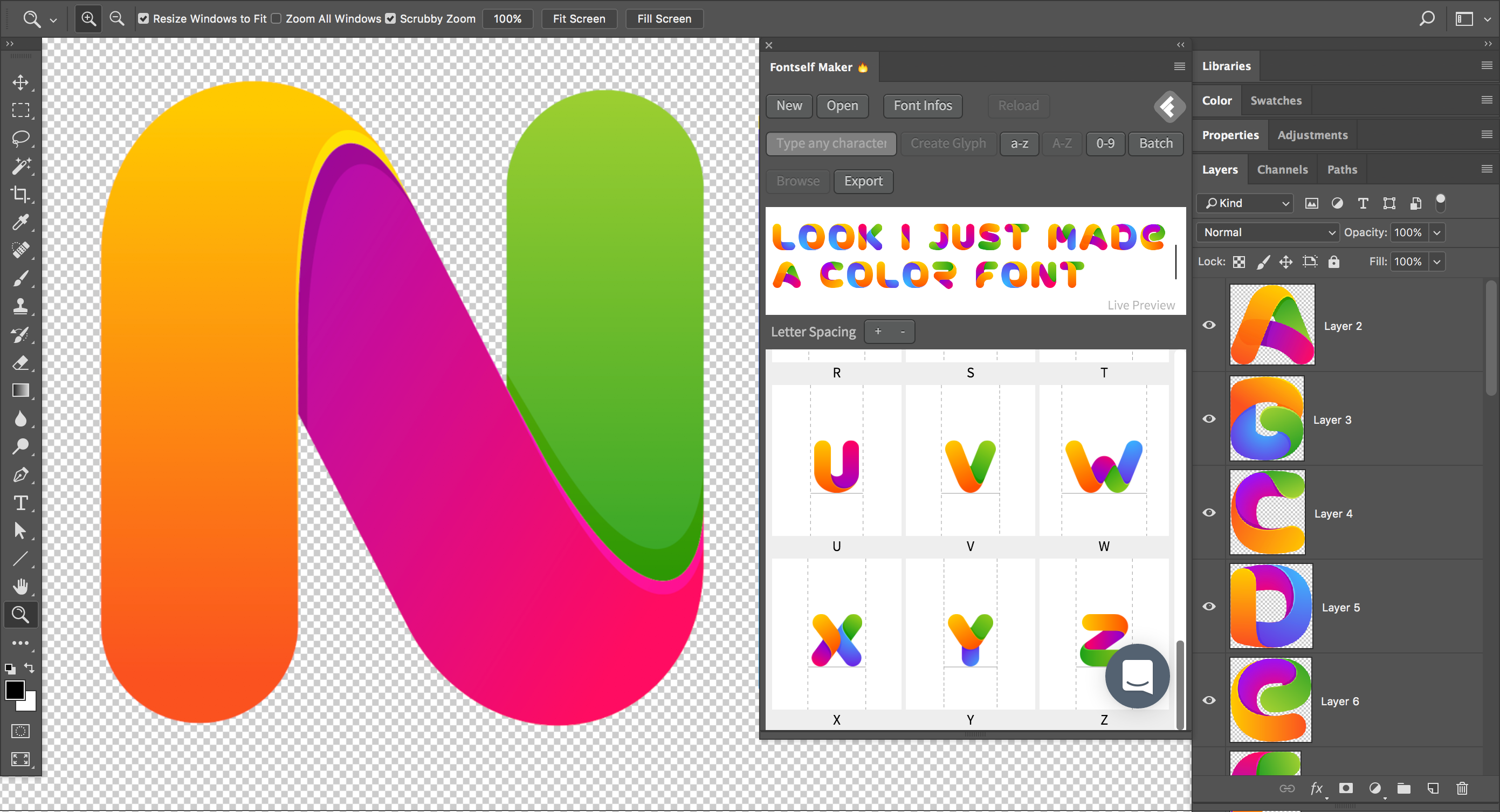Click the New font button
The width and height of the screenshot is (1500, 812).
point(790,105)
